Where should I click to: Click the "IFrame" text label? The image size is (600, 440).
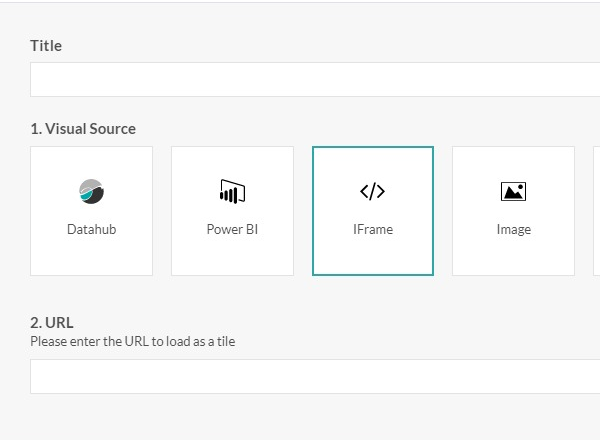point(372,230)
